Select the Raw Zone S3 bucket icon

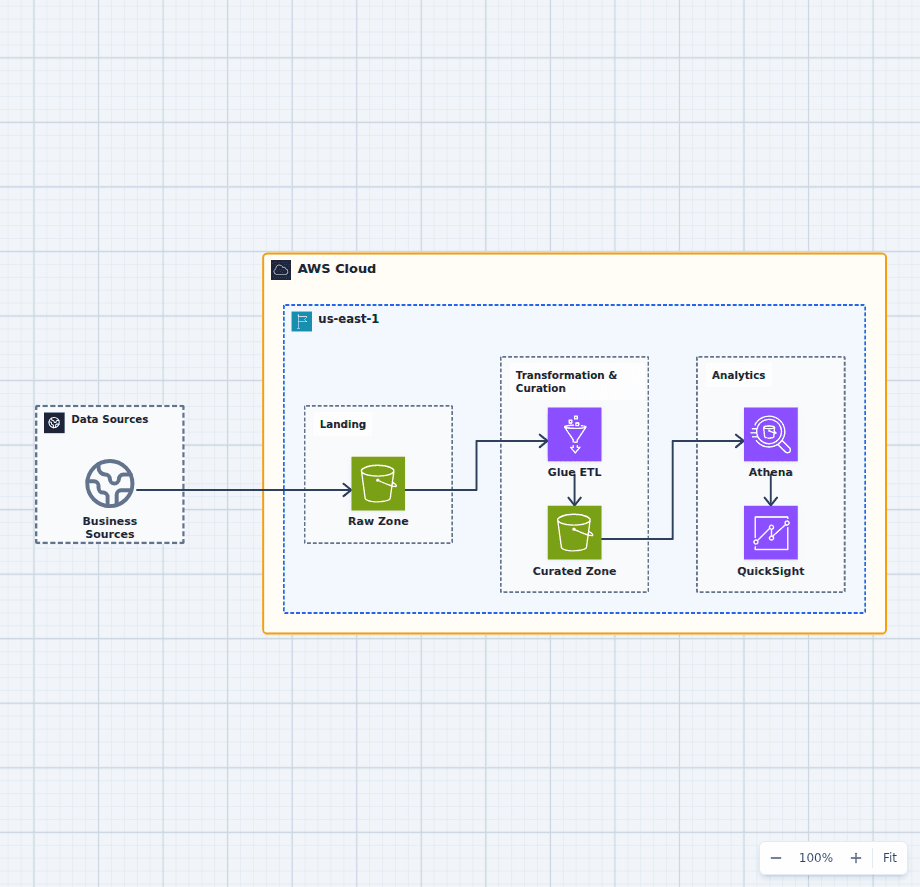click(x=378, y=483)
